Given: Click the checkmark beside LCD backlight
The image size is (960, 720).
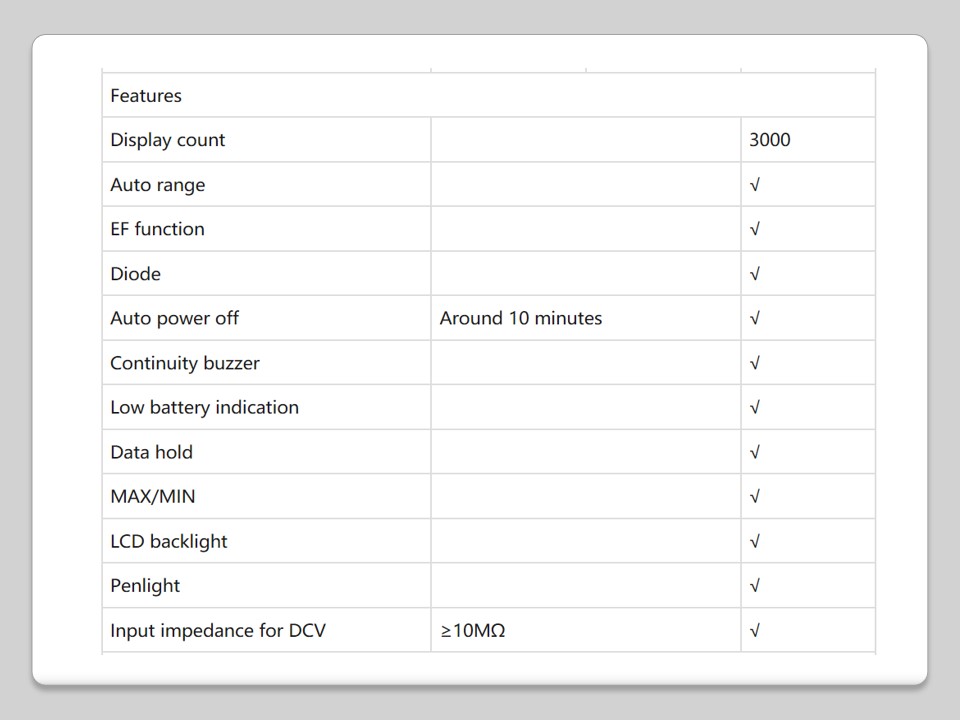Looking at the screenshot, I should (x=755, y=541).
